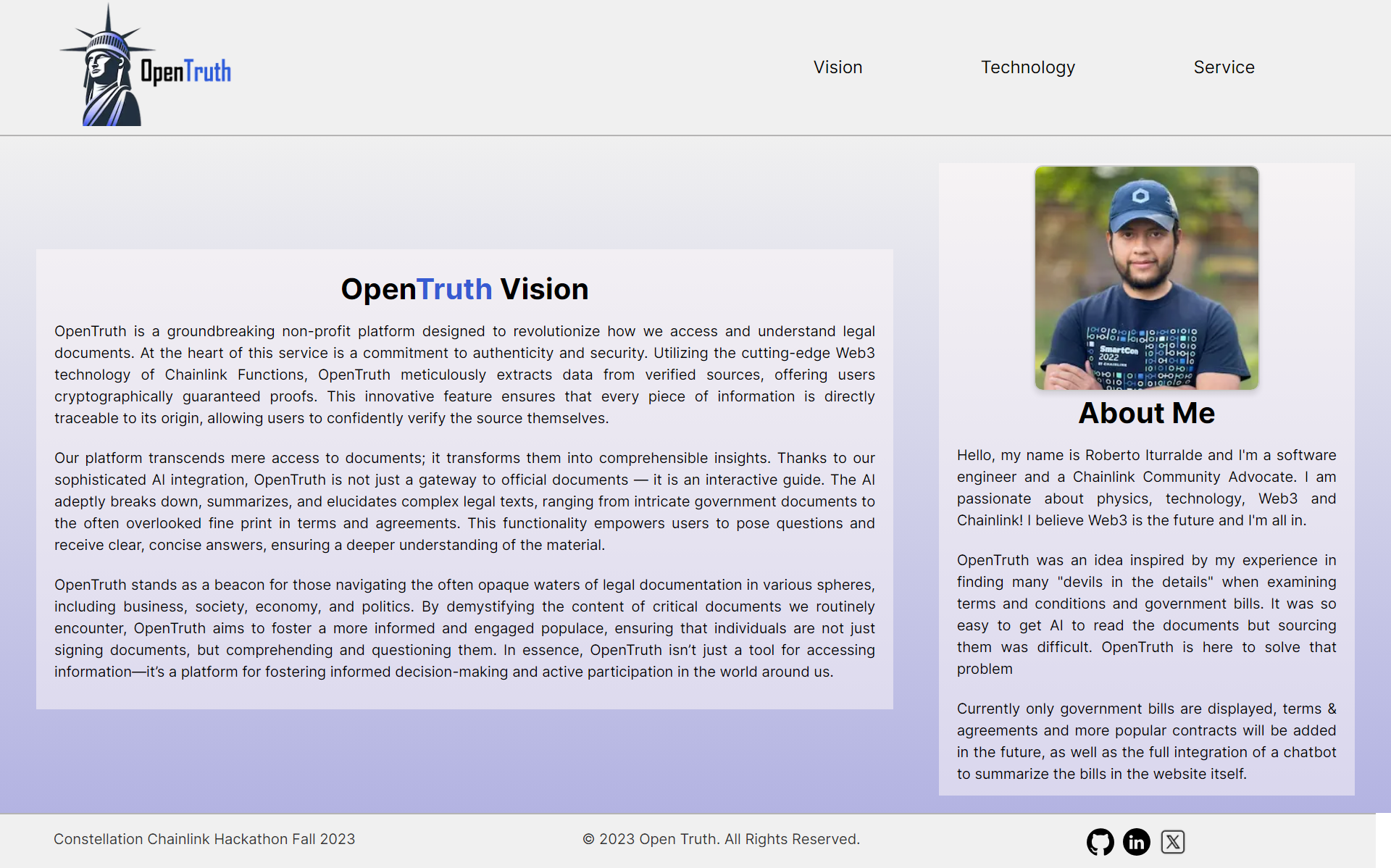Click the OpenTruth wordmark in header
Image resolution: width=1391 pixels, height=868 pixels.
pos(185,72)
